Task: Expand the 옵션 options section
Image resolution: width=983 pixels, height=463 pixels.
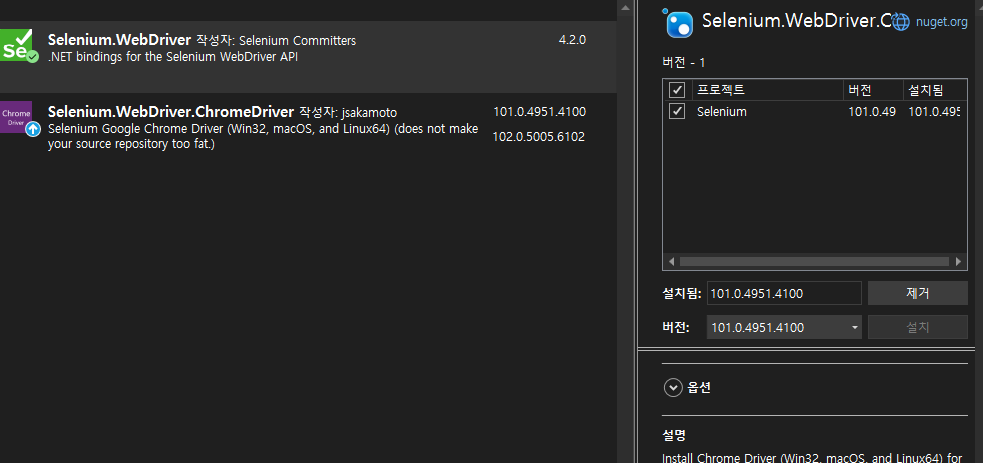Action: (673, 388)
